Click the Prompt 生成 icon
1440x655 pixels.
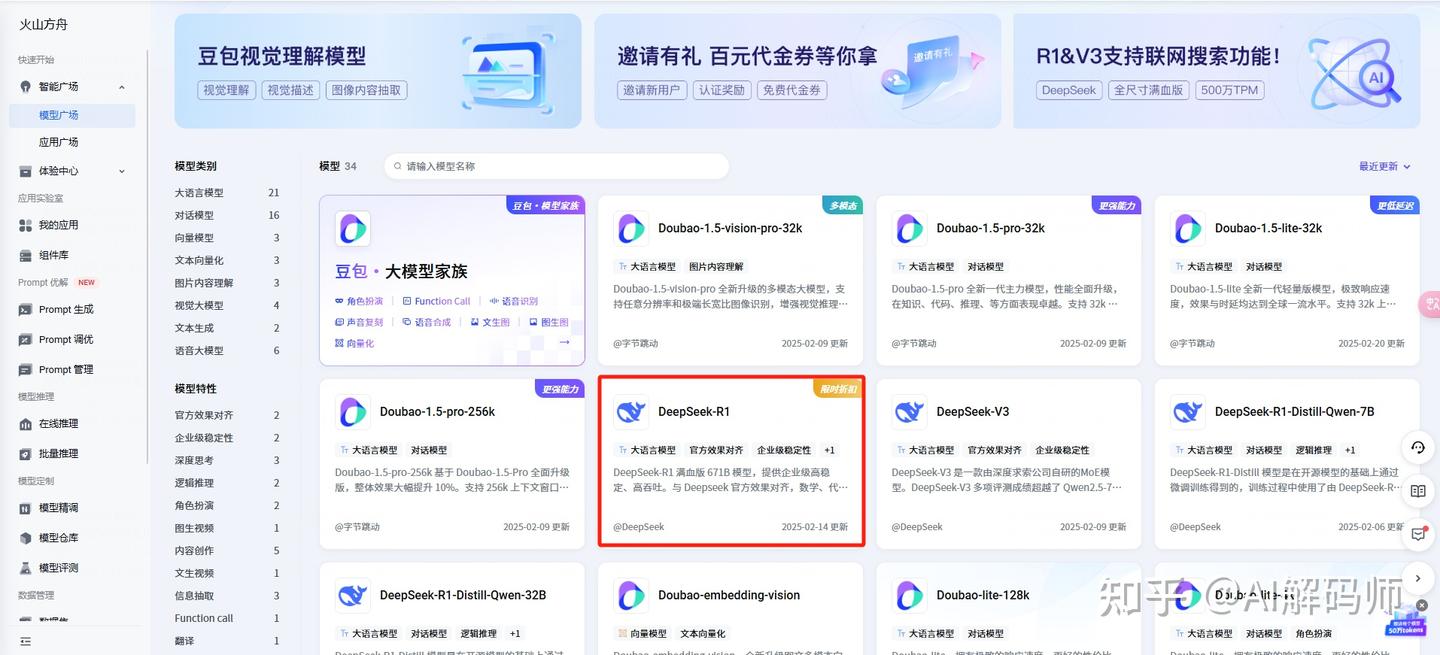click(26, 310)
